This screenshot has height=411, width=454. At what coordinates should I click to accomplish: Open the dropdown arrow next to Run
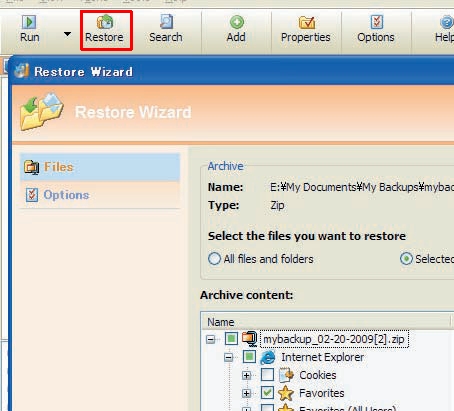click(x=67, y=34)
